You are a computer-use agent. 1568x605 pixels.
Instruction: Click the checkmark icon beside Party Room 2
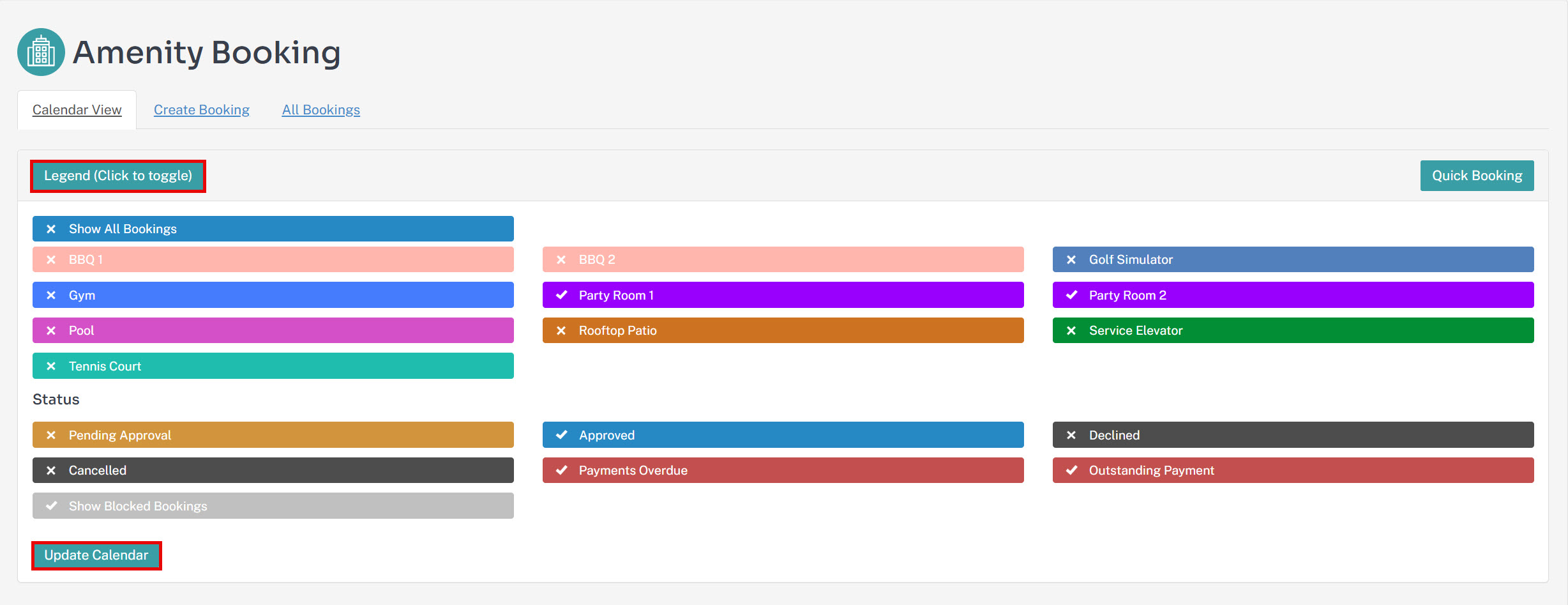[1072, 295]
